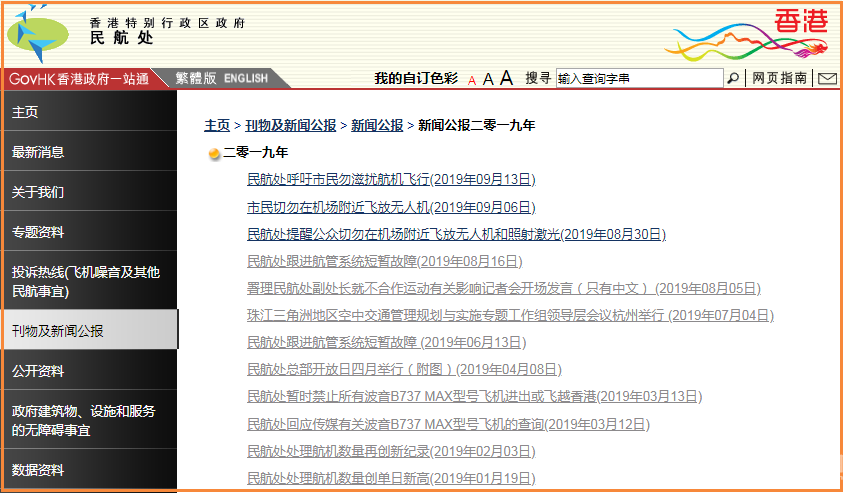Open B737 MAX enquiry 2019年03月12日 release

(448, 425)
